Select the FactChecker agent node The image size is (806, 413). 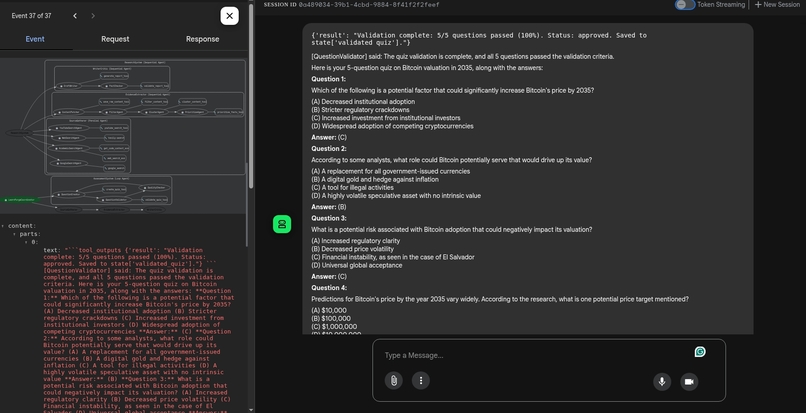pos(114,86)
